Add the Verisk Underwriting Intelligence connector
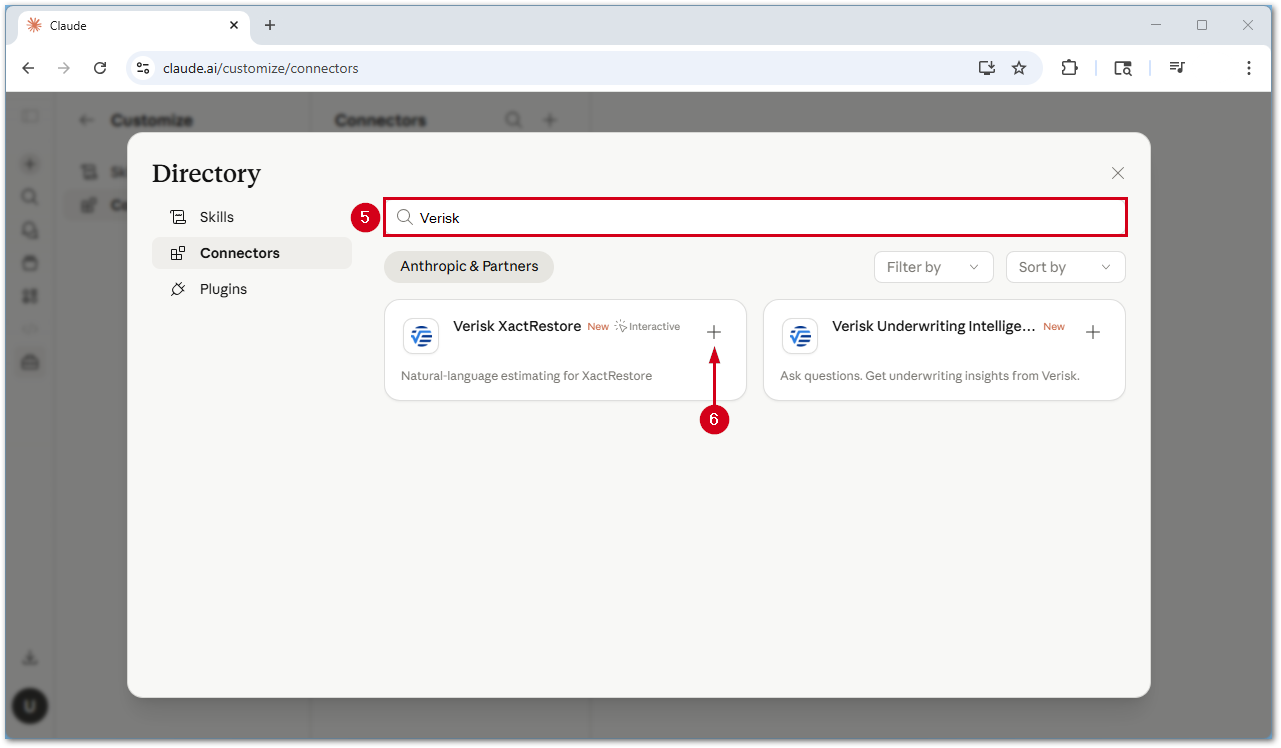Screen dimensions: 1281x748 (x=1093, y=332)
